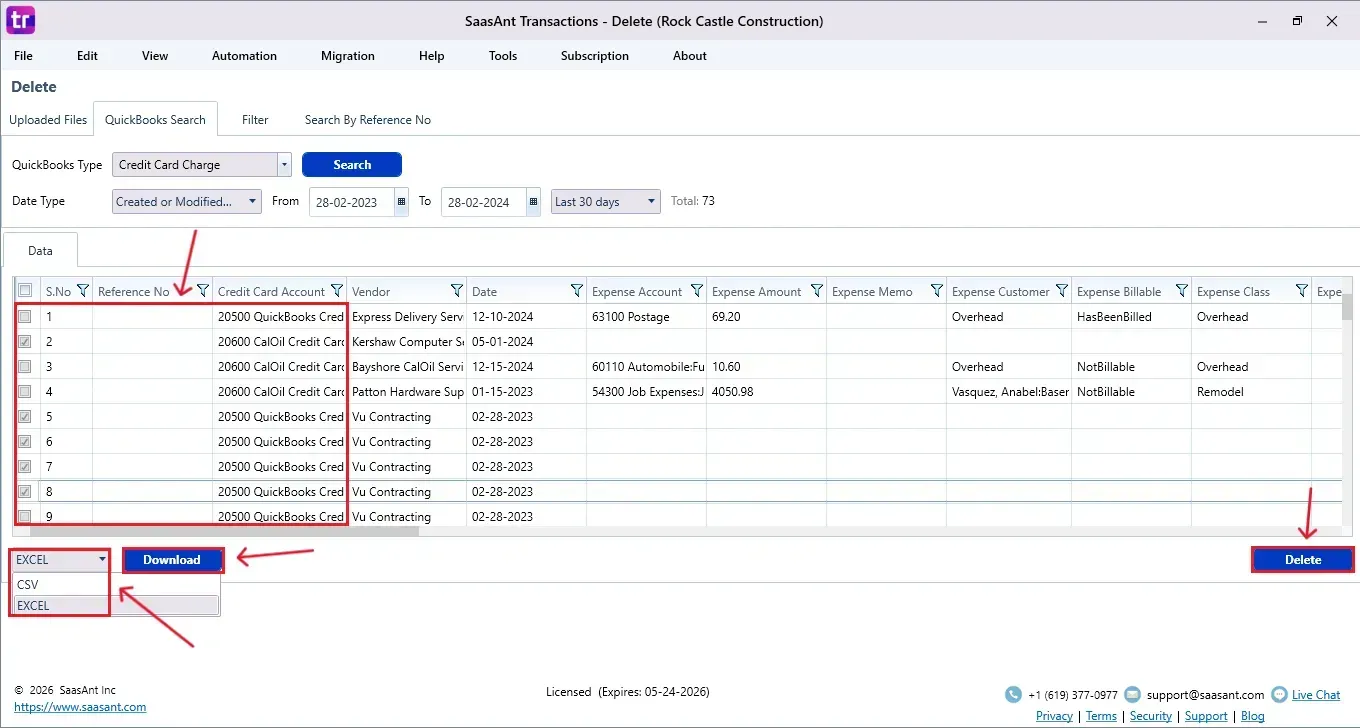Open the Reference No column filter icon

(x=203, y=291)
